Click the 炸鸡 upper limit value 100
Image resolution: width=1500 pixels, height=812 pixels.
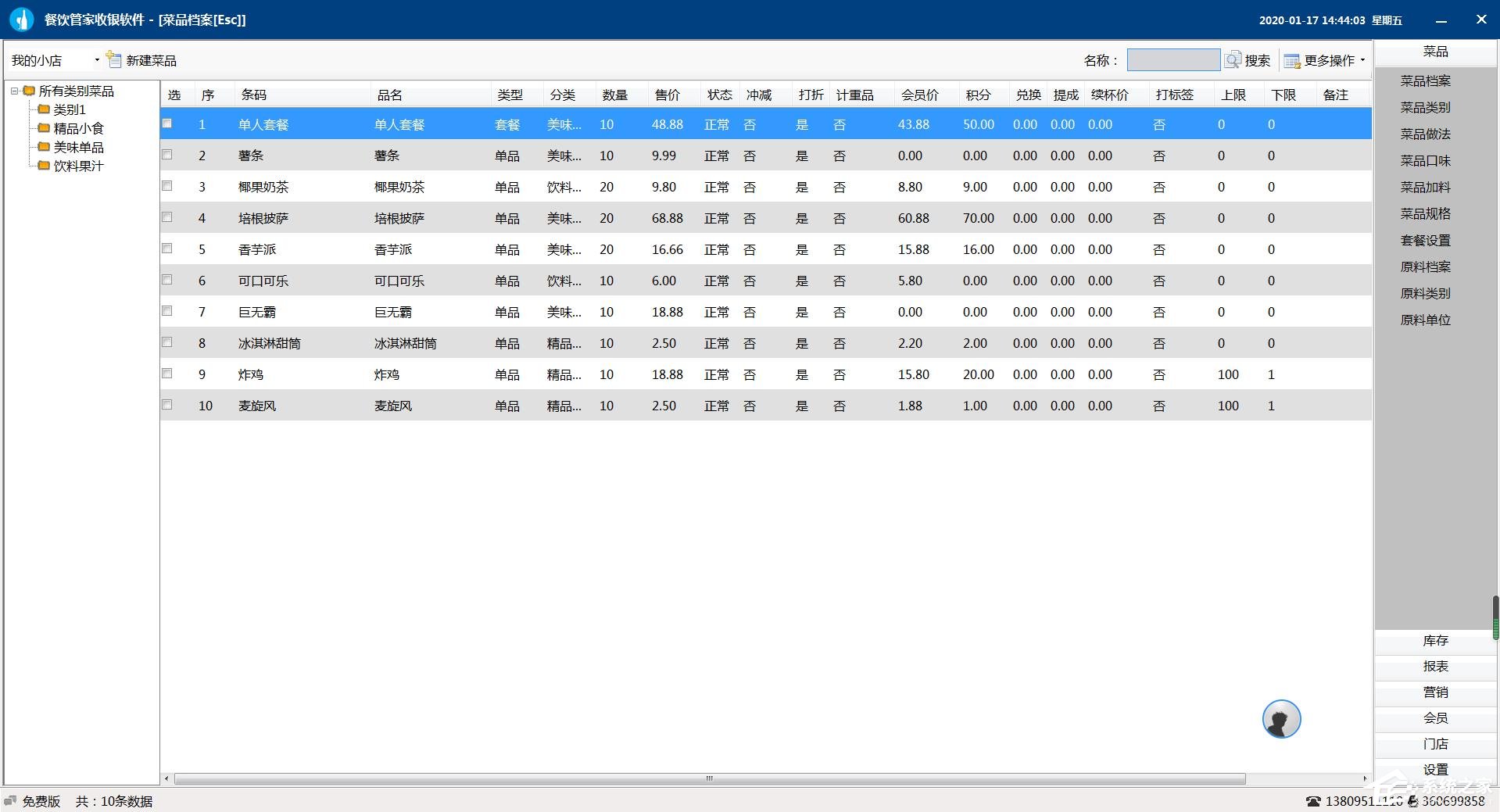[x=1228, y=374]
